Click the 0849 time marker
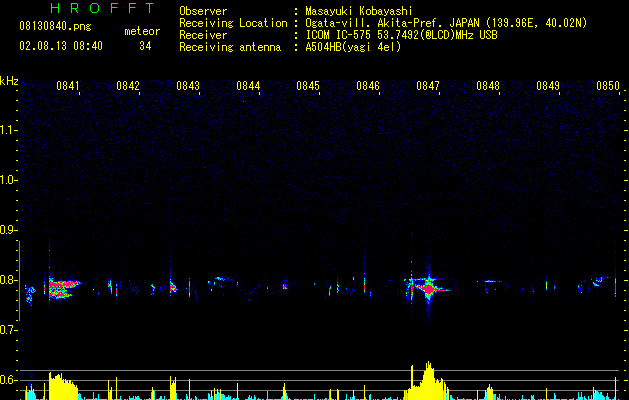Screen dimensions: 629x400 point(548,86)
